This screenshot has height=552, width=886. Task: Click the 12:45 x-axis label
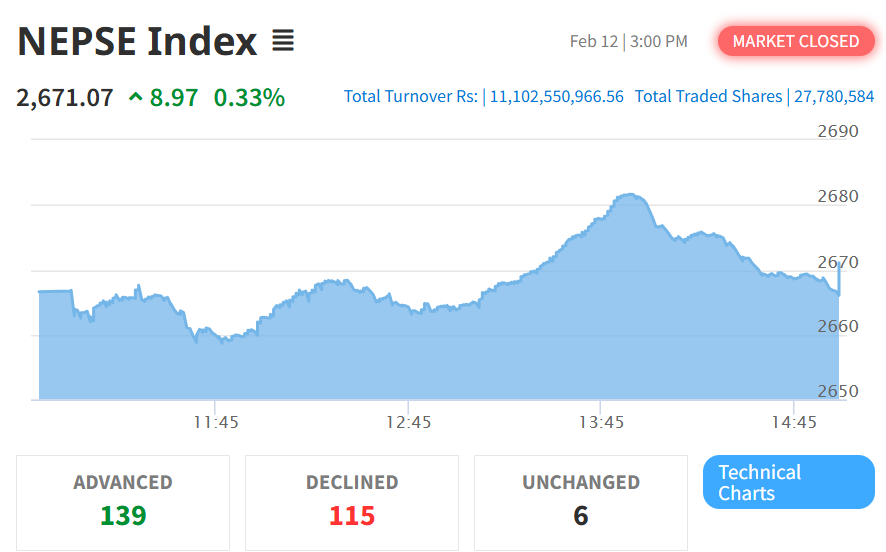tap(408, 423)
